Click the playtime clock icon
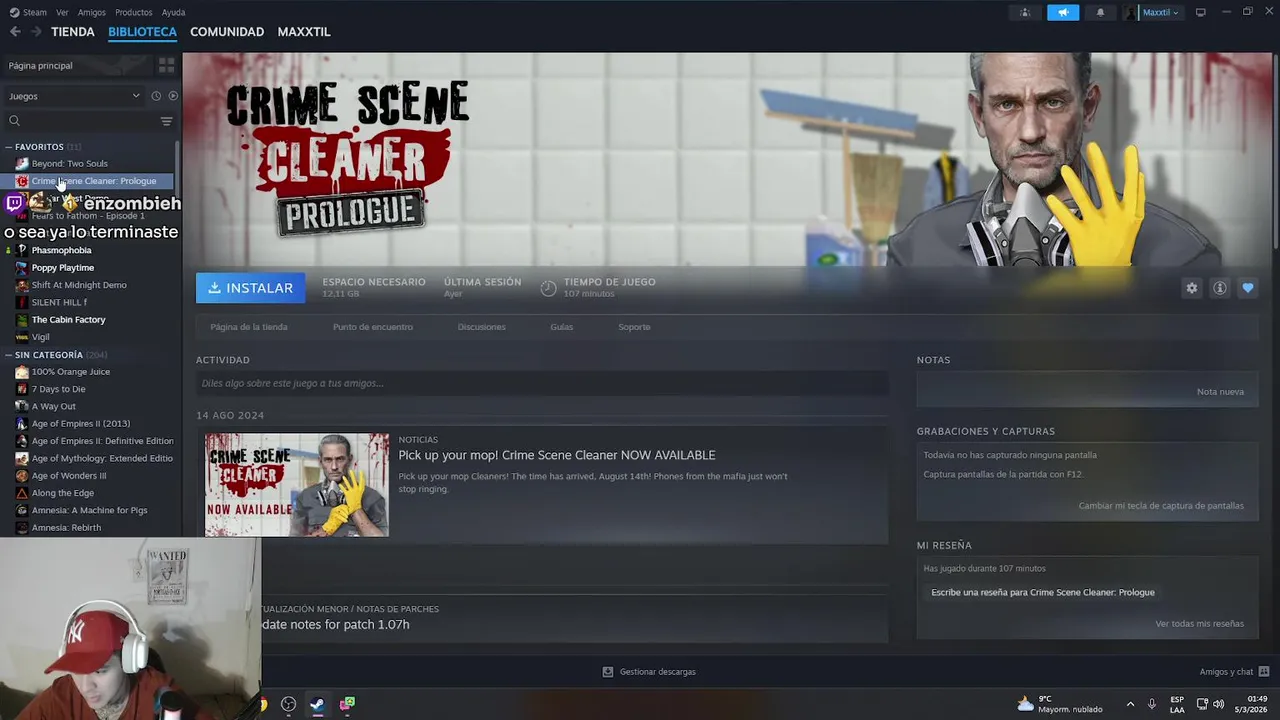Image resolution: width=1280 pixels, height=720 pixels. 548,288
